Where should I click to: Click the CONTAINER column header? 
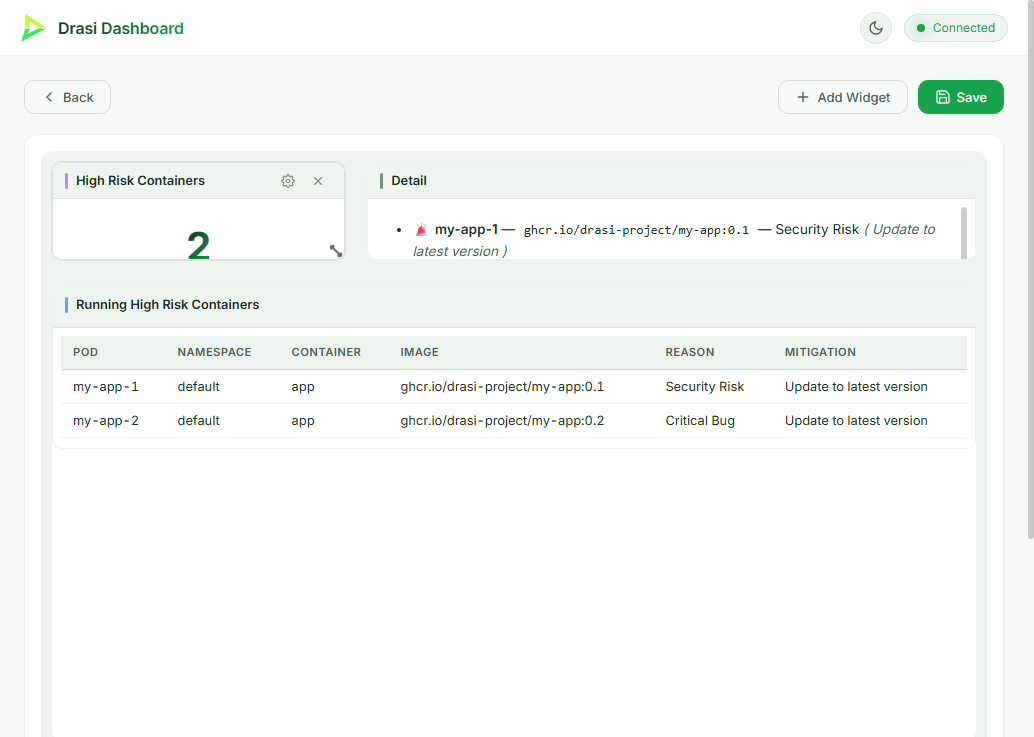(326, 352)
